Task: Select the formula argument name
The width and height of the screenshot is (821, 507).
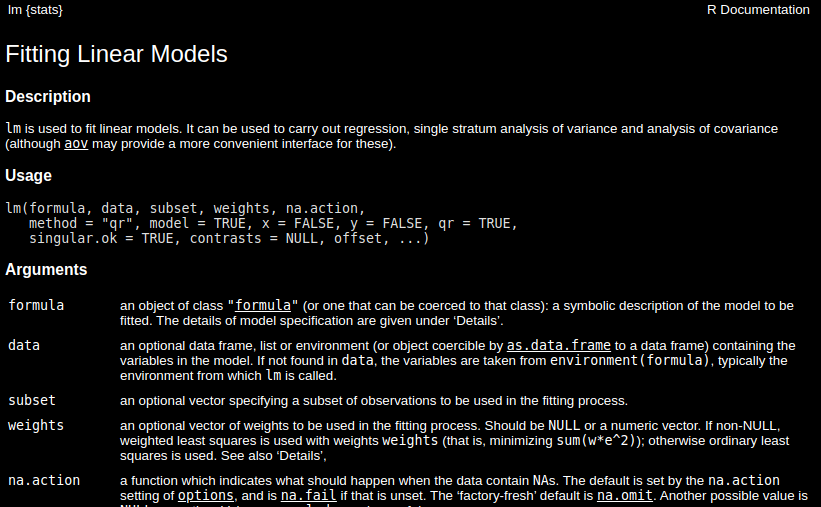Action: click(x=36, y=305)
